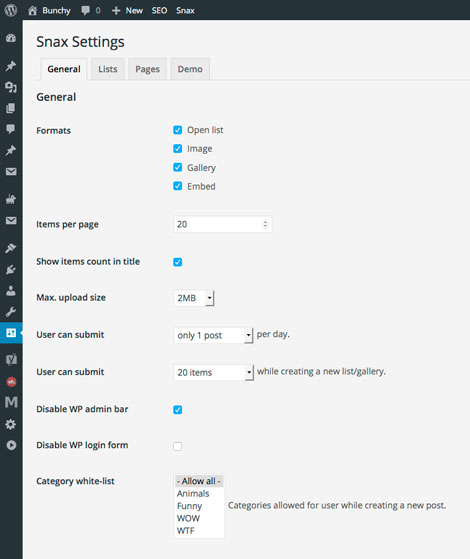The width and height of the screenshot is (470, 559).
Task: Open the Max. upload size dropdown
Action: pos(194,298)
